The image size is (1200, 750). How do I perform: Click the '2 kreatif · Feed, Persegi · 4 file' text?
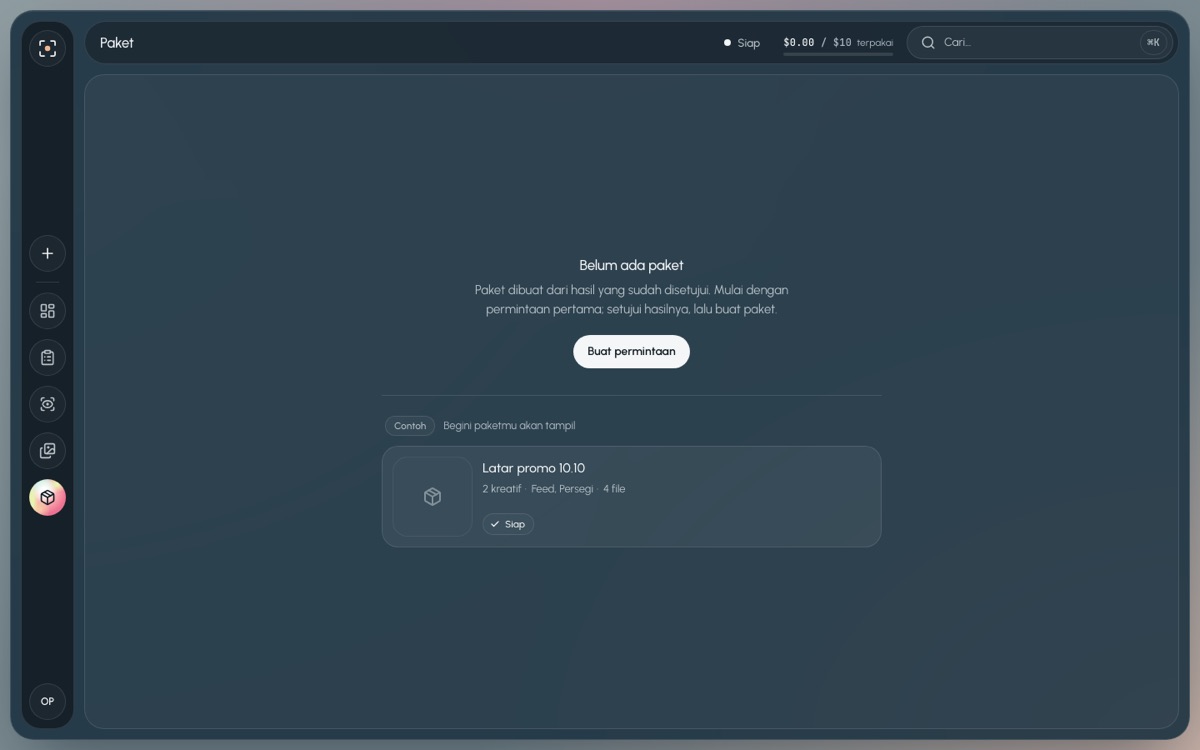[554, 489]
